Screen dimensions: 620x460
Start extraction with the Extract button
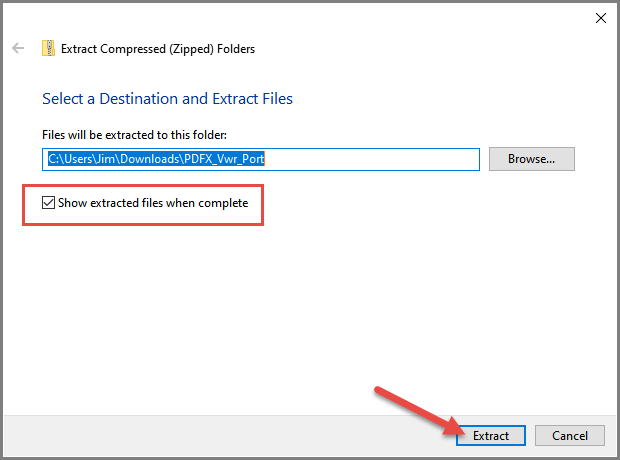click(491, 435)
